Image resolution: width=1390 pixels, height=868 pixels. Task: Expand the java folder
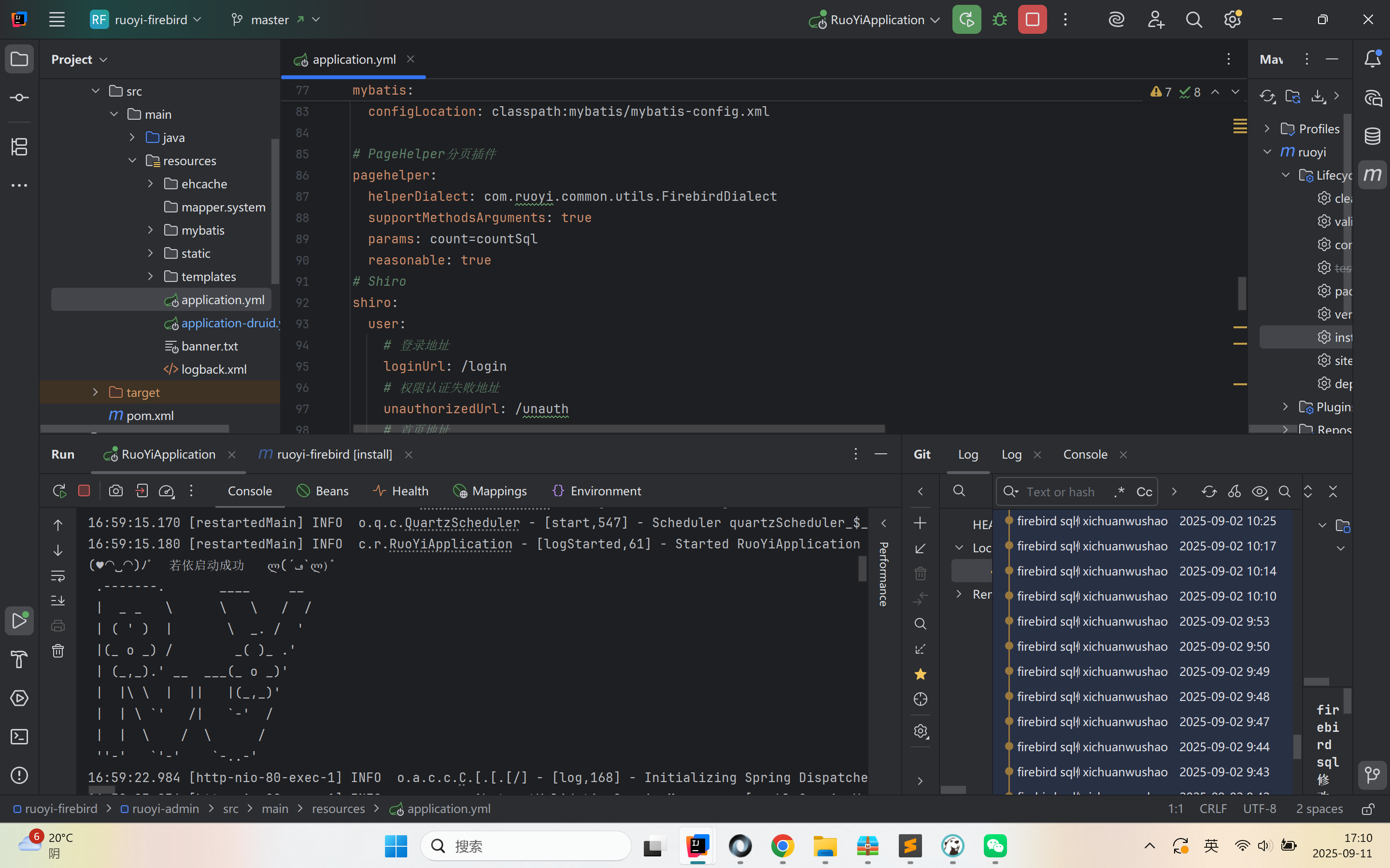[x=132, y=137]
